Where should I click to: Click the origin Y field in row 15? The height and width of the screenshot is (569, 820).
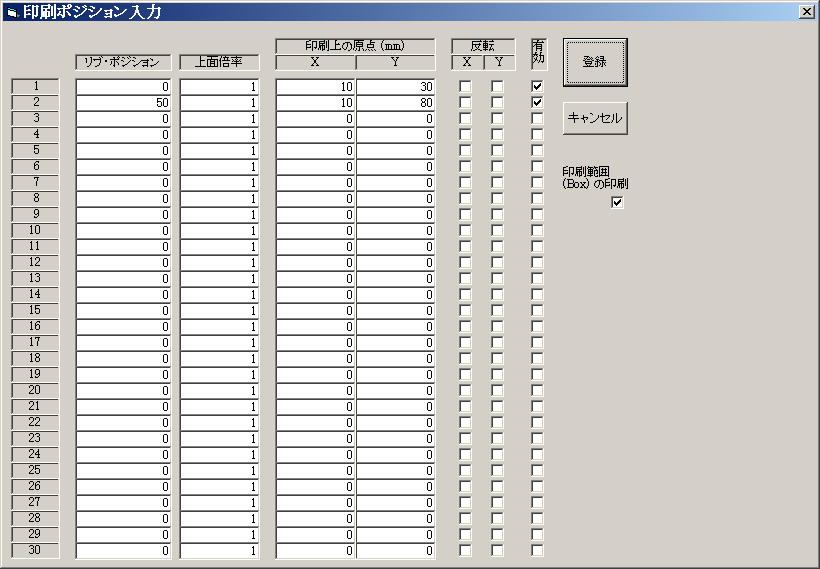click(395, 311)
